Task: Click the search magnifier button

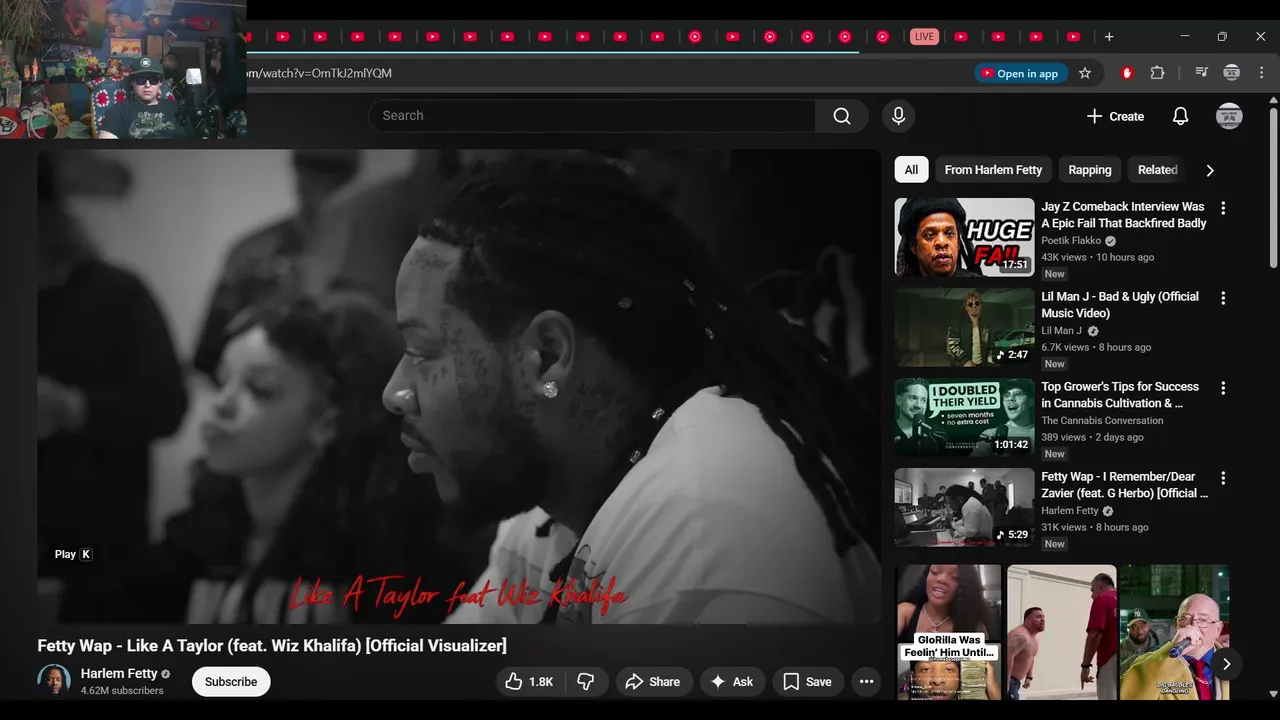Action: pos(842,116)
